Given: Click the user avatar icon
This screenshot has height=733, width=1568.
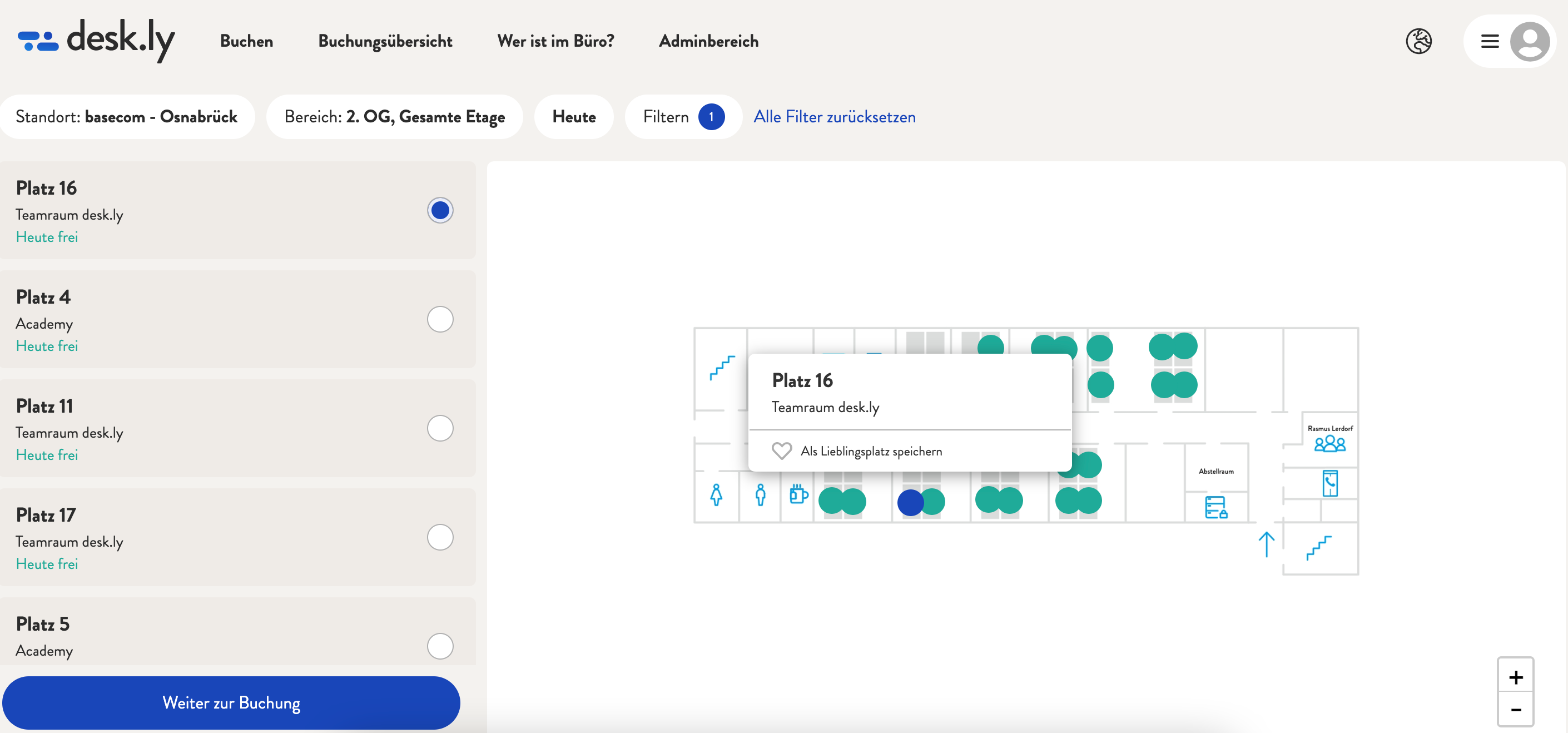Looking at the screenshot, I should tap(1529, 41).
